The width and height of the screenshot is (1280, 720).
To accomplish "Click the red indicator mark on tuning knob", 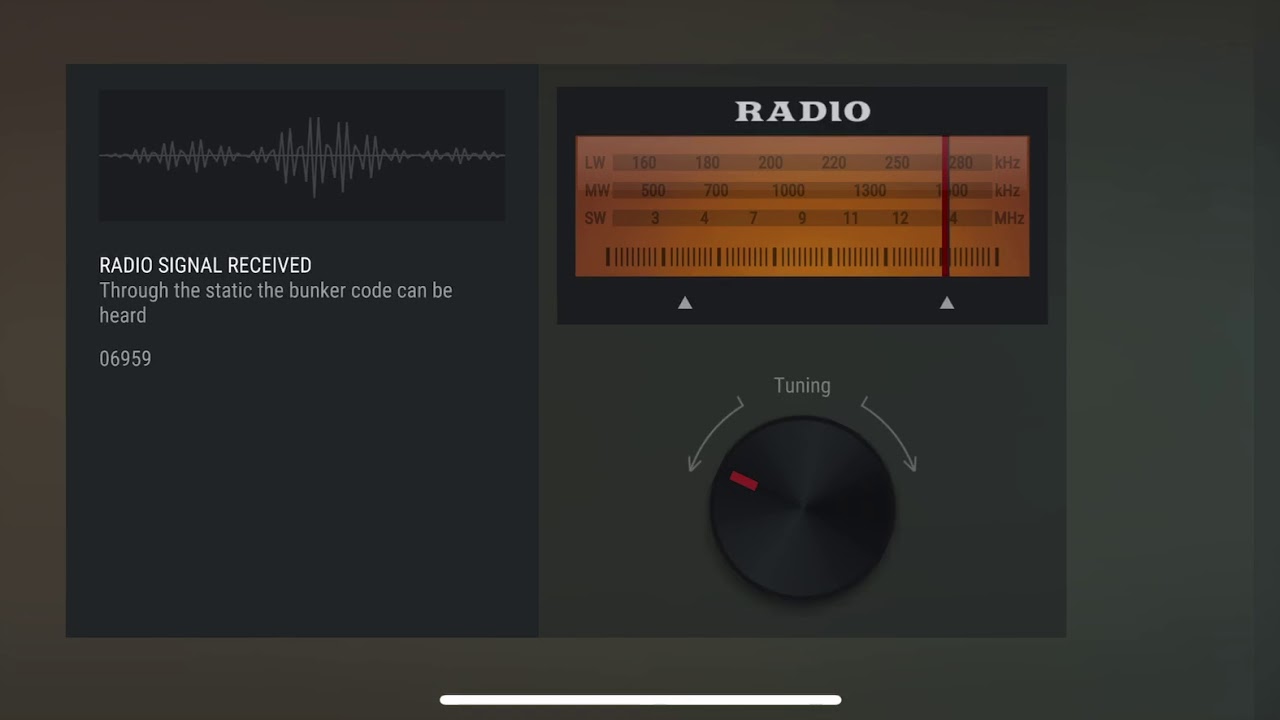I will 743,481.
